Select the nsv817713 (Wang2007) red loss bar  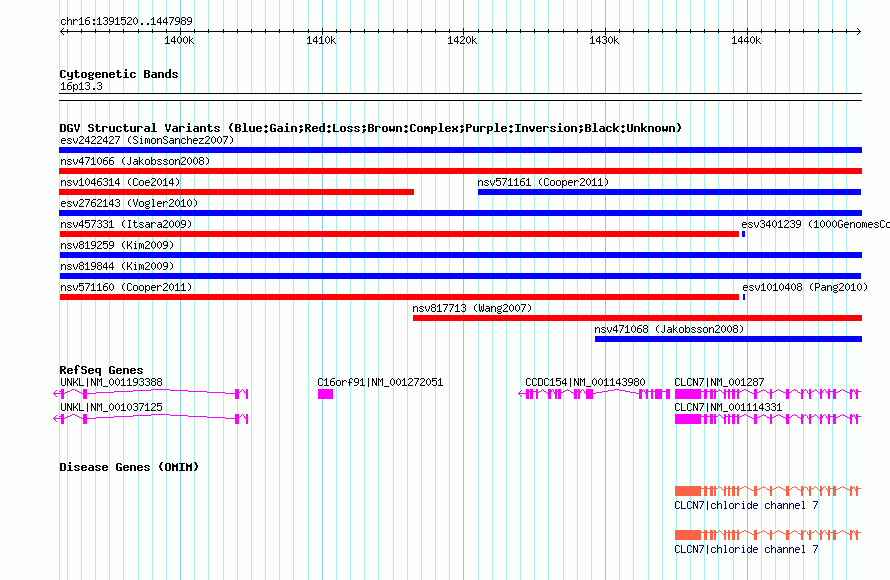click(637, 318)
